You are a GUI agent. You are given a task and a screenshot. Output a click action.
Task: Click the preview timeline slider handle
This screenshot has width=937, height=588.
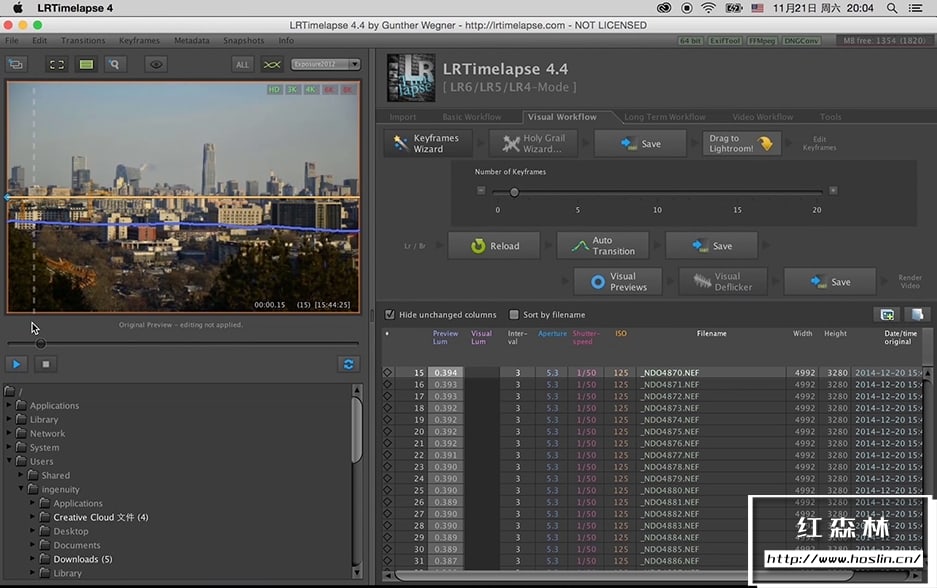coord(41,344)
